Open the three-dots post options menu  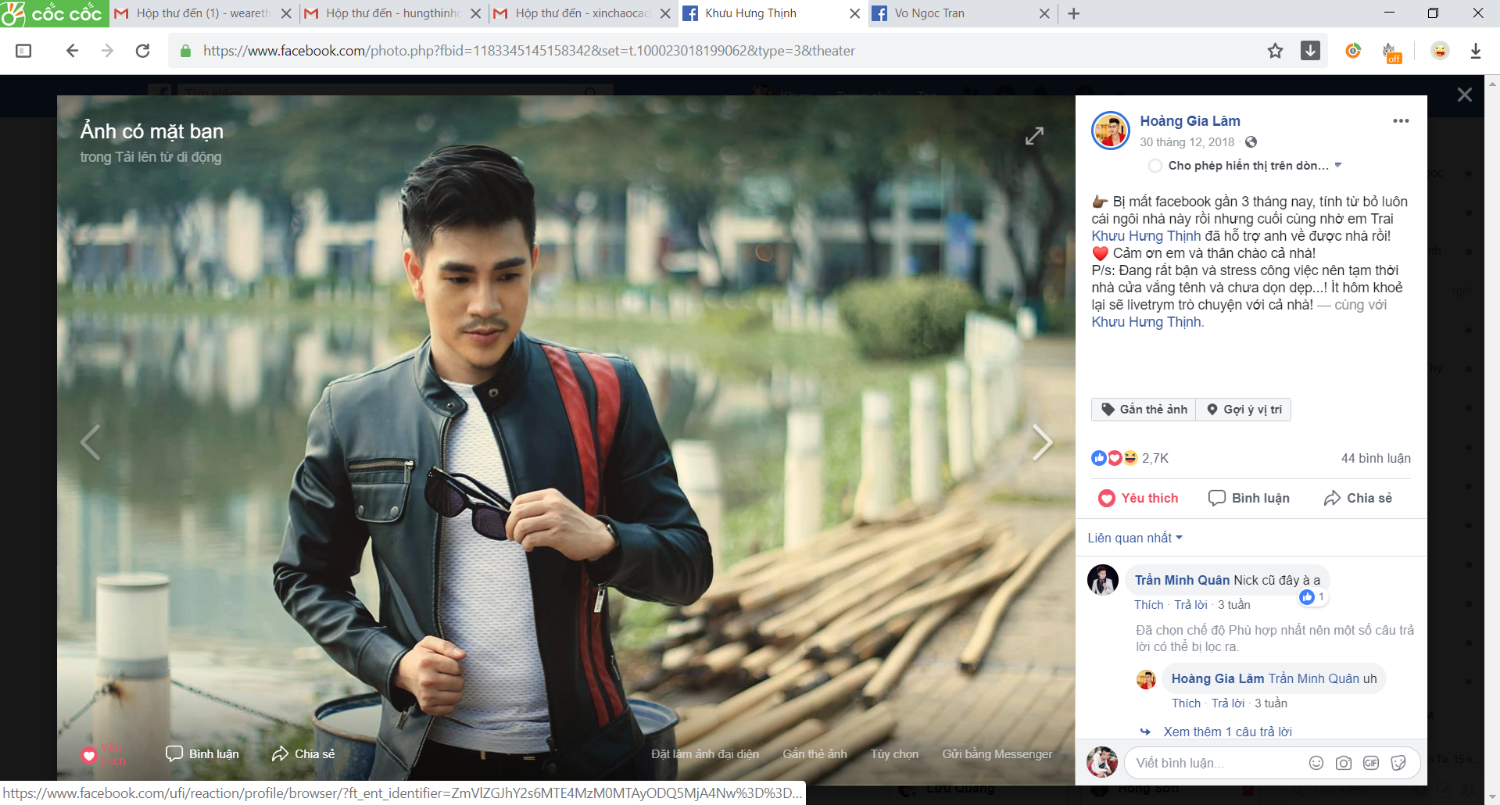(1400, 121)
